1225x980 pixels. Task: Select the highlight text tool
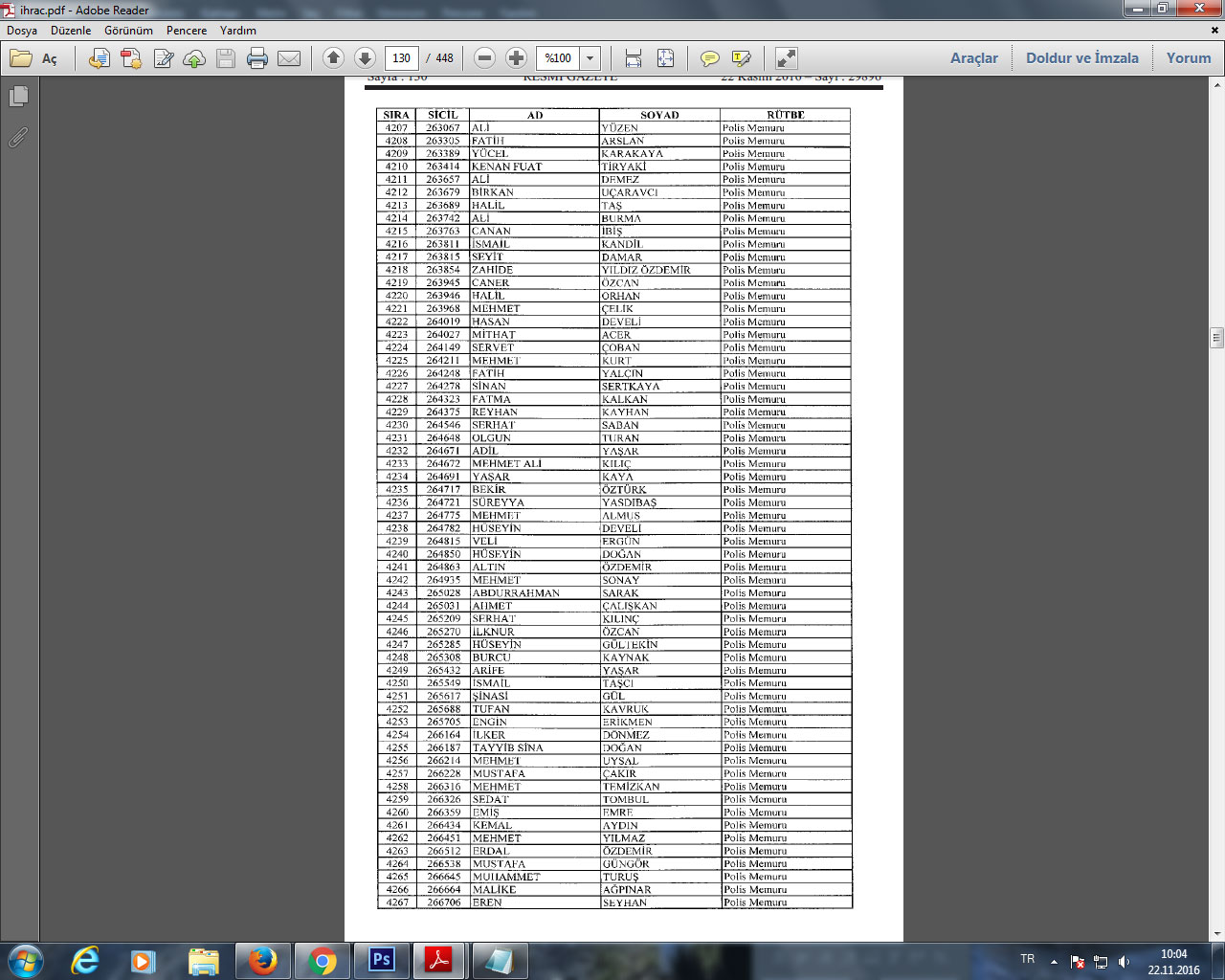[741, 58]
